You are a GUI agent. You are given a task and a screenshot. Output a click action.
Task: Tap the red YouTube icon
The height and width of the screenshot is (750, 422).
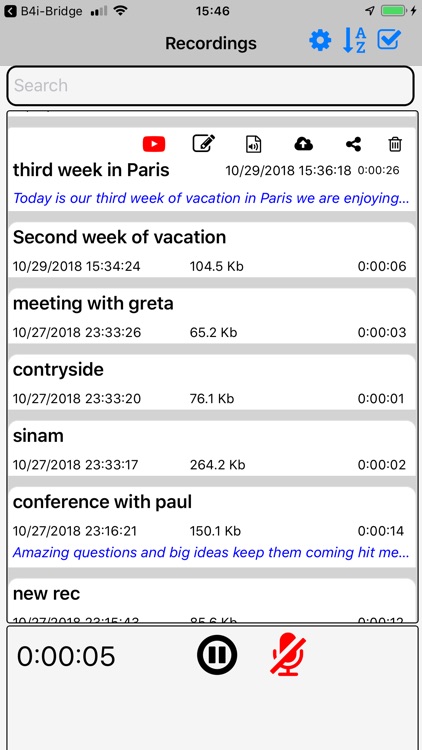(154, 144)
